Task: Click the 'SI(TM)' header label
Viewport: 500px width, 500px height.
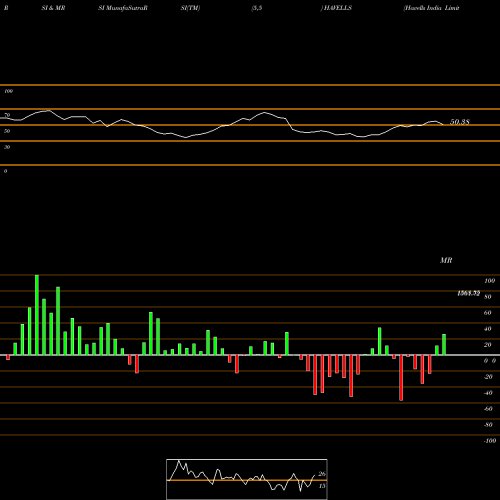Action: [190, 8]
